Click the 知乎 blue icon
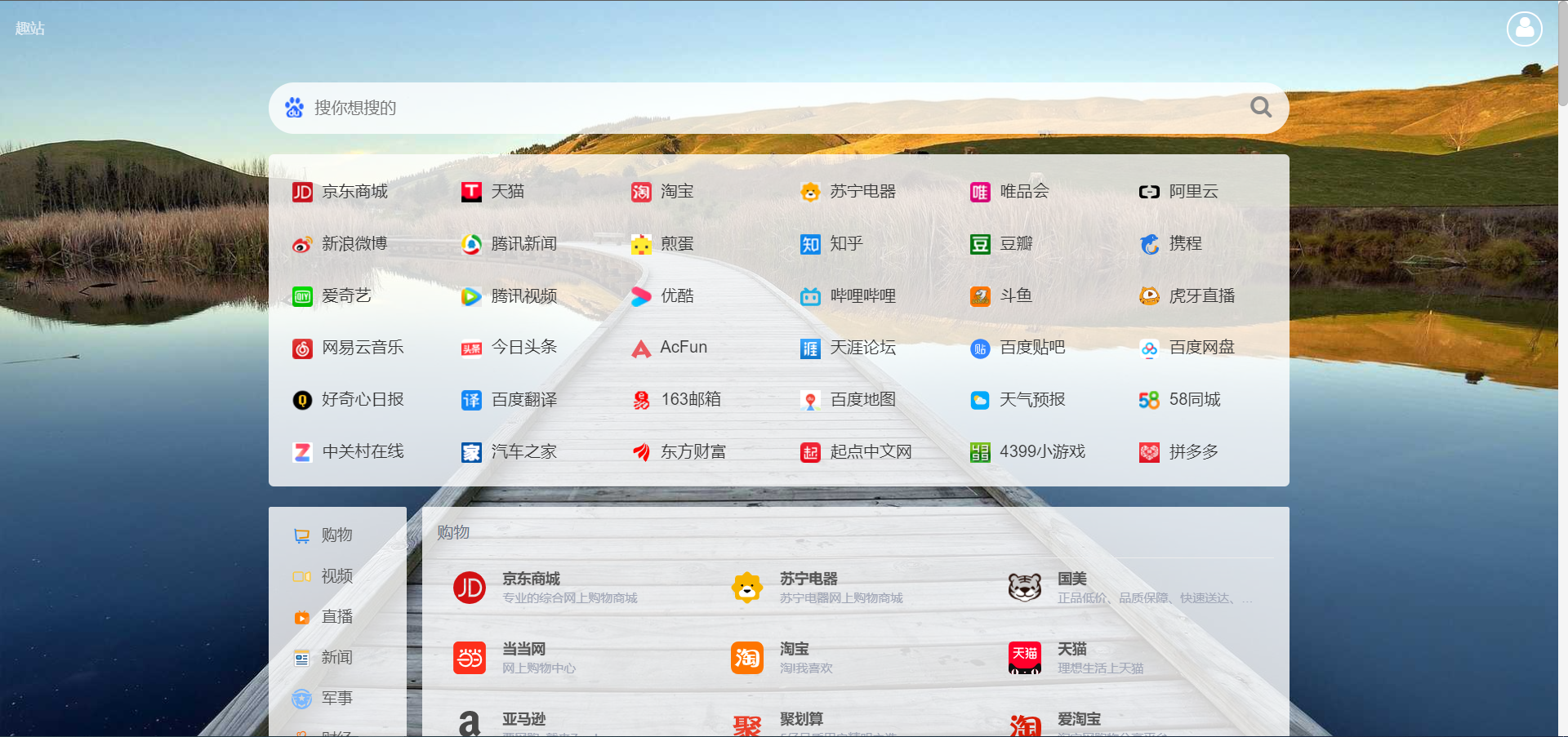1568x737 pixels. (810, 244)
